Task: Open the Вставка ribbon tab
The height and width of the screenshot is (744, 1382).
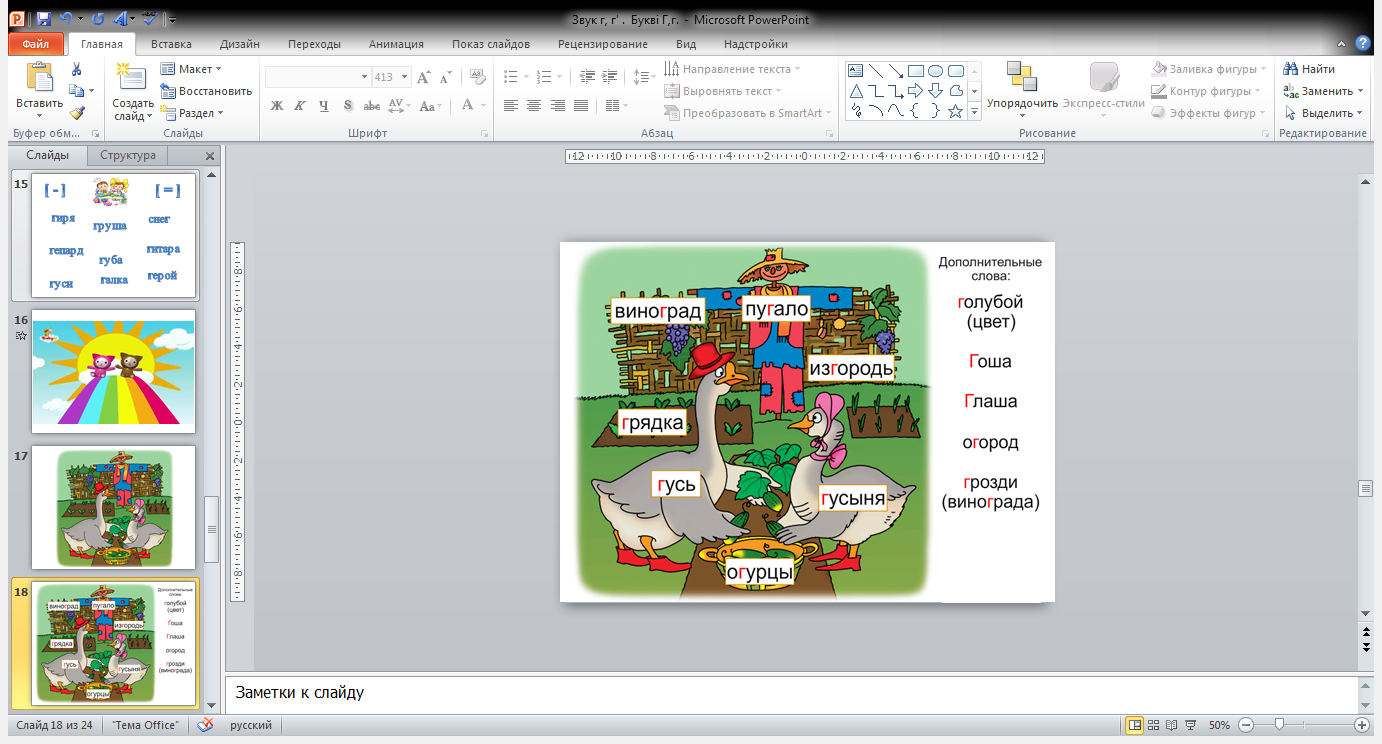Action: pyautogui.click(x=171, y=44)
